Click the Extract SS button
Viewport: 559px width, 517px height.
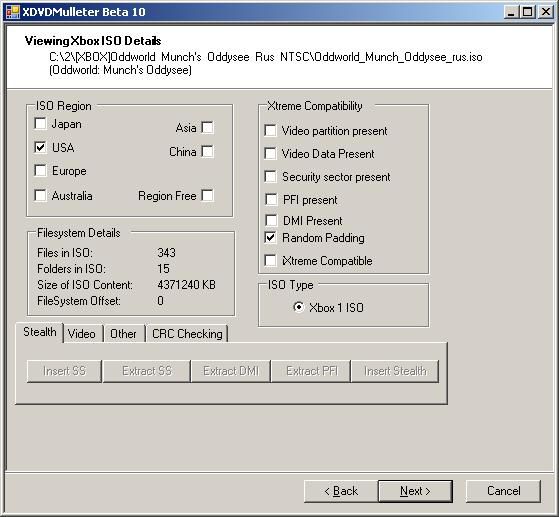pos(147,371)
